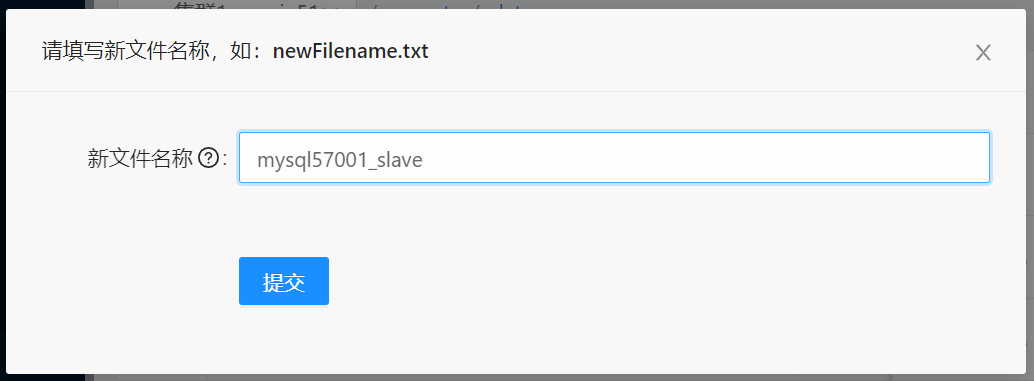Click the bold newFilename.txt example text
Screen dimensions: 1034x381
351,51
